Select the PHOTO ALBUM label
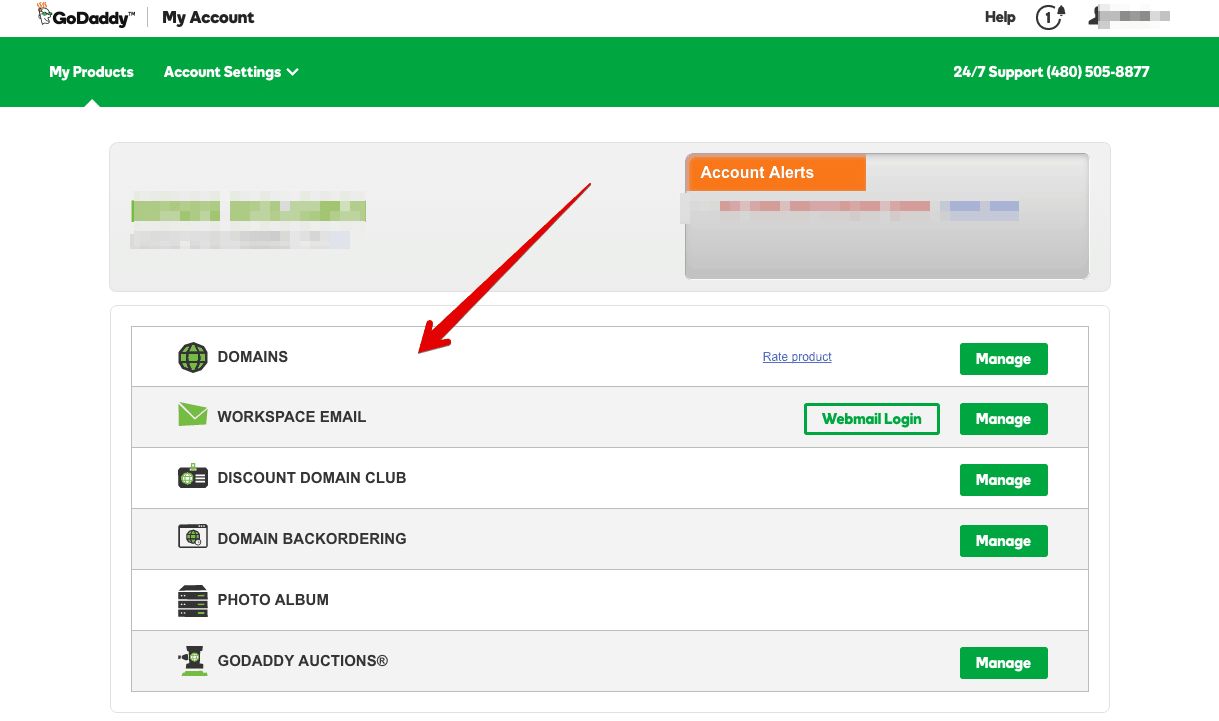This screenshot has height=721, width=1219. click(x=273, y=600)
